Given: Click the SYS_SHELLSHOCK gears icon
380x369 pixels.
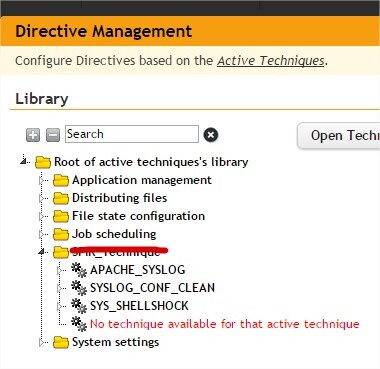Looking at the screenshot, I should pyautogui.click(x=79, y=306).
